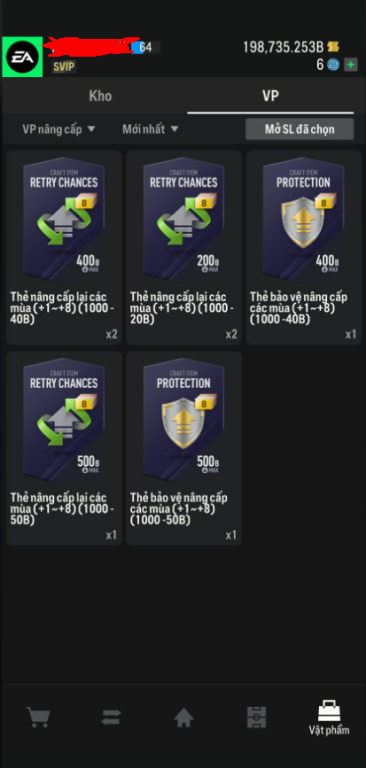This screenshot has height=768, width=366.
Task: Go to the home icon
Action: 183,718
